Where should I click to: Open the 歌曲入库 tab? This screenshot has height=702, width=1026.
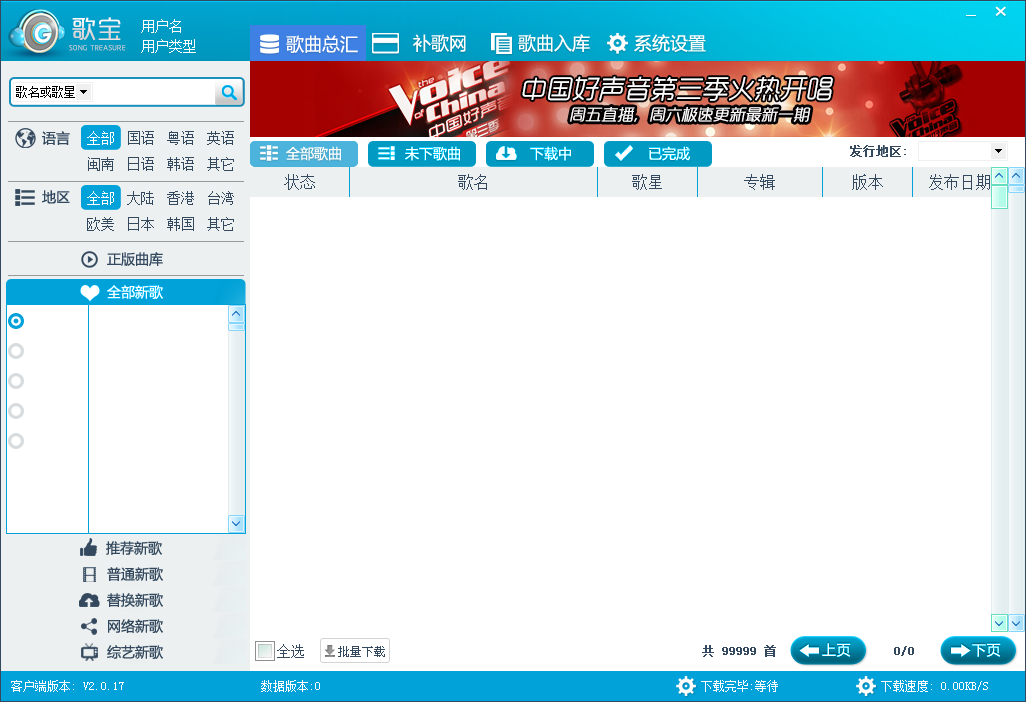point(540,44)
